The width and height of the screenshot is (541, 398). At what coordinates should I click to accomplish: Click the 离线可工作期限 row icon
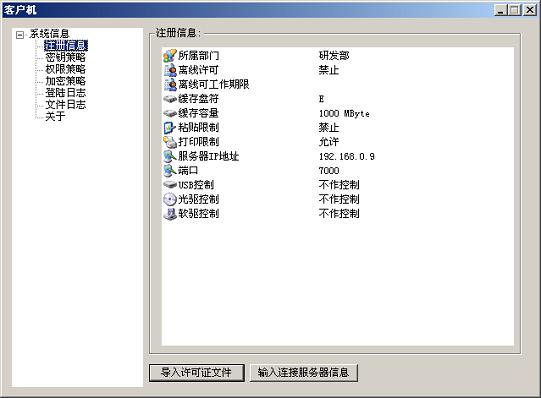(x=170, y=84)
